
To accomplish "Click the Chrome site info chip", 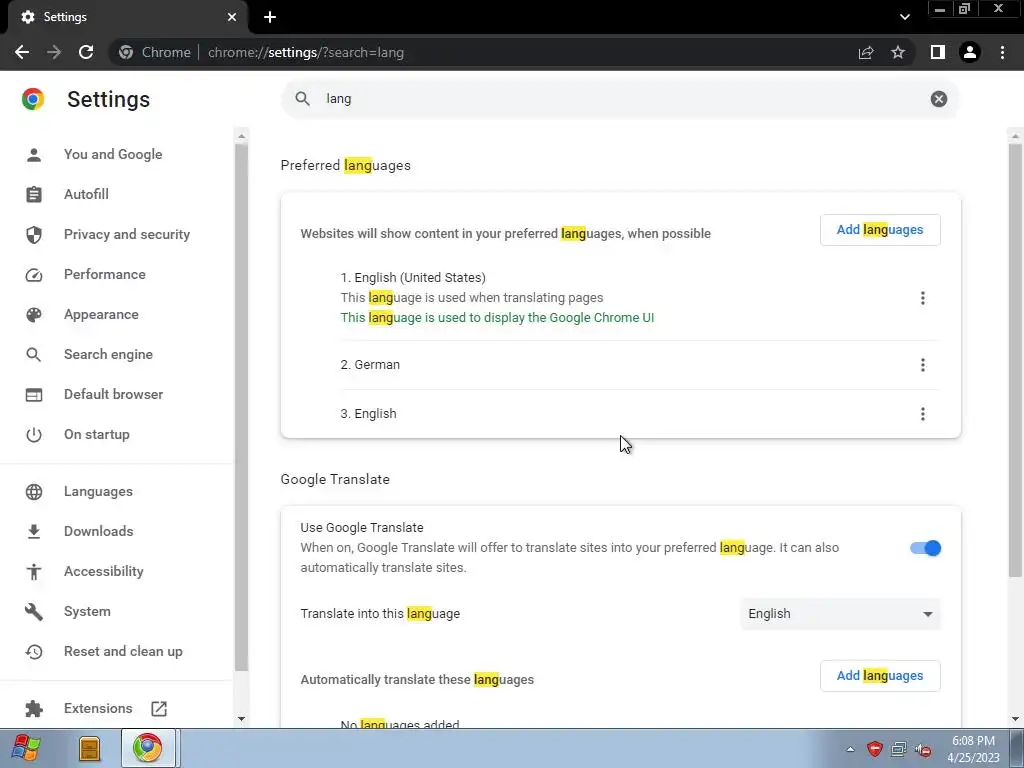I will point(155,52).
